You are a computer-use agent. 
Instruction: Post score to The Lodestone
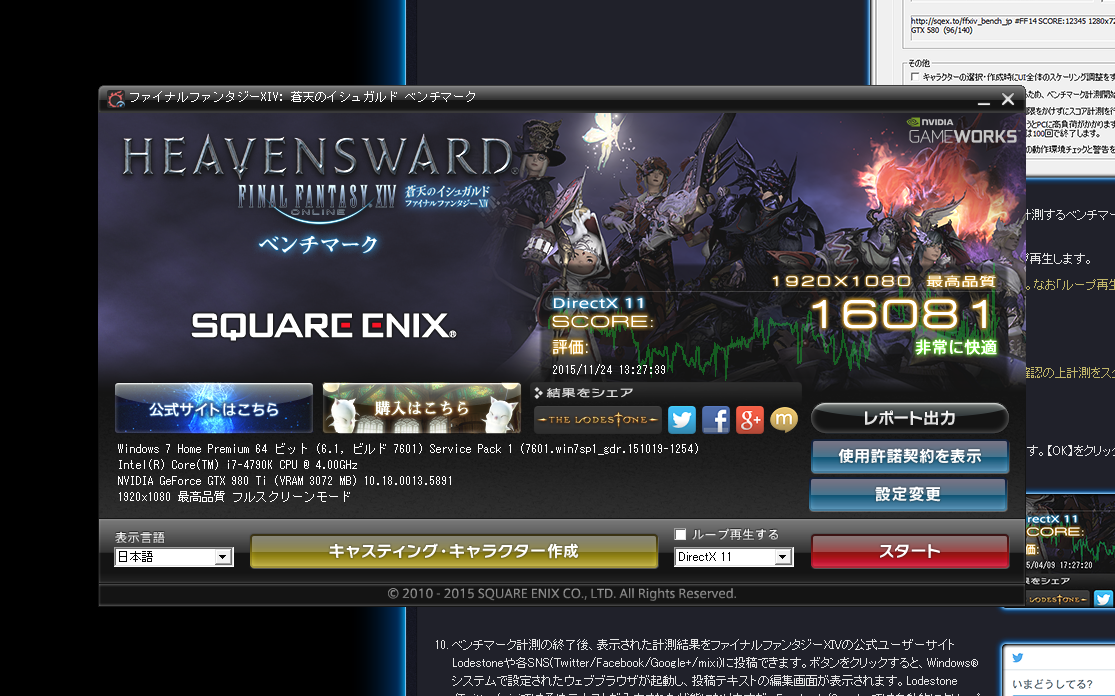597,419
